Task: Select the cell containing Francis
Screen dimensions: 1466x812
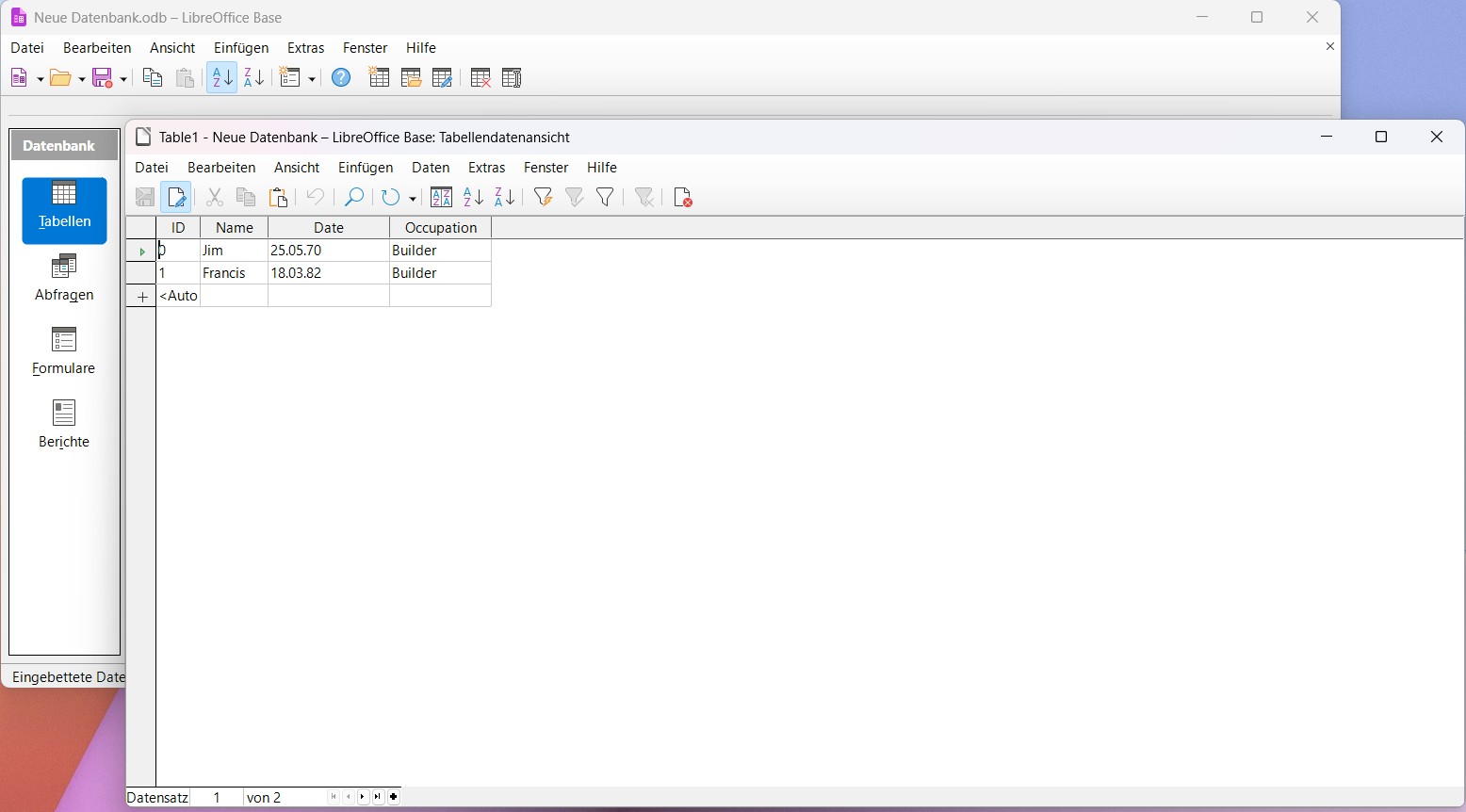Action: pos(235,273)
